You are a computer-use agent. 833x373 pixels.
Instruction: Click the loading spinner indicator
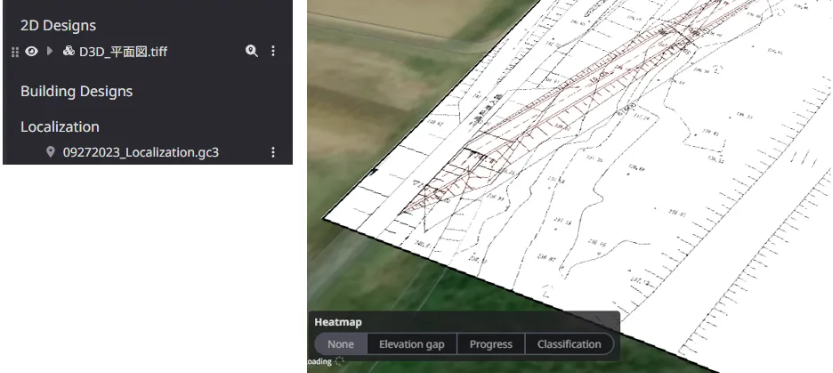pos(339,362)
